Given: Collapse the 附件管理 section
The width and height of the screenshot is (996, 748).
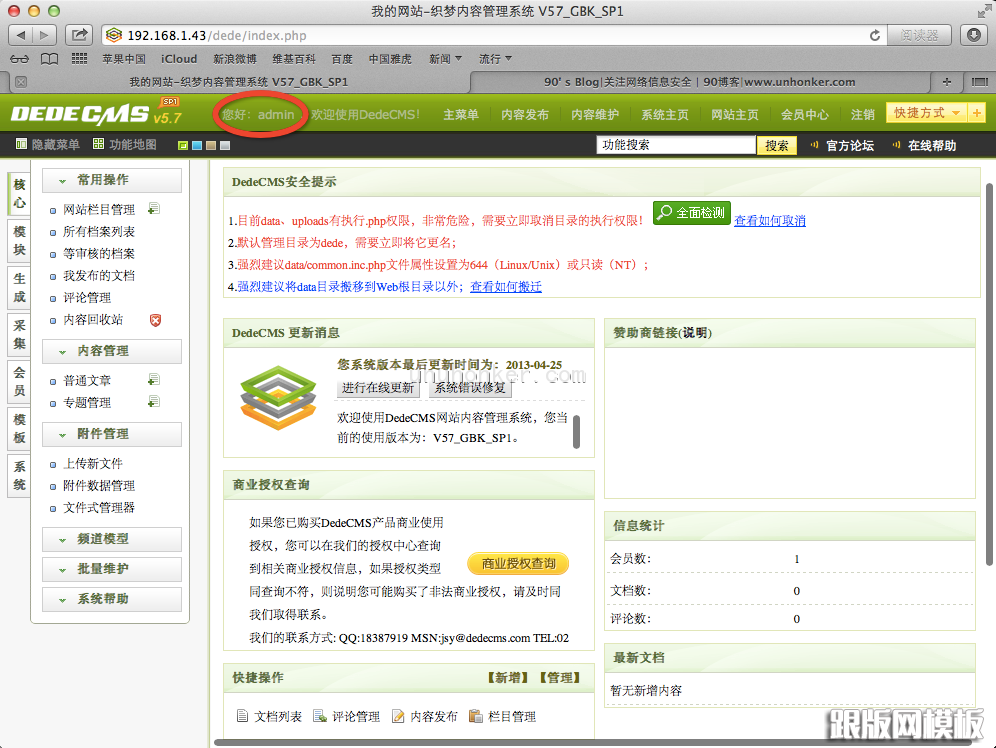Looking at the screenshot, I should [112, 434].
